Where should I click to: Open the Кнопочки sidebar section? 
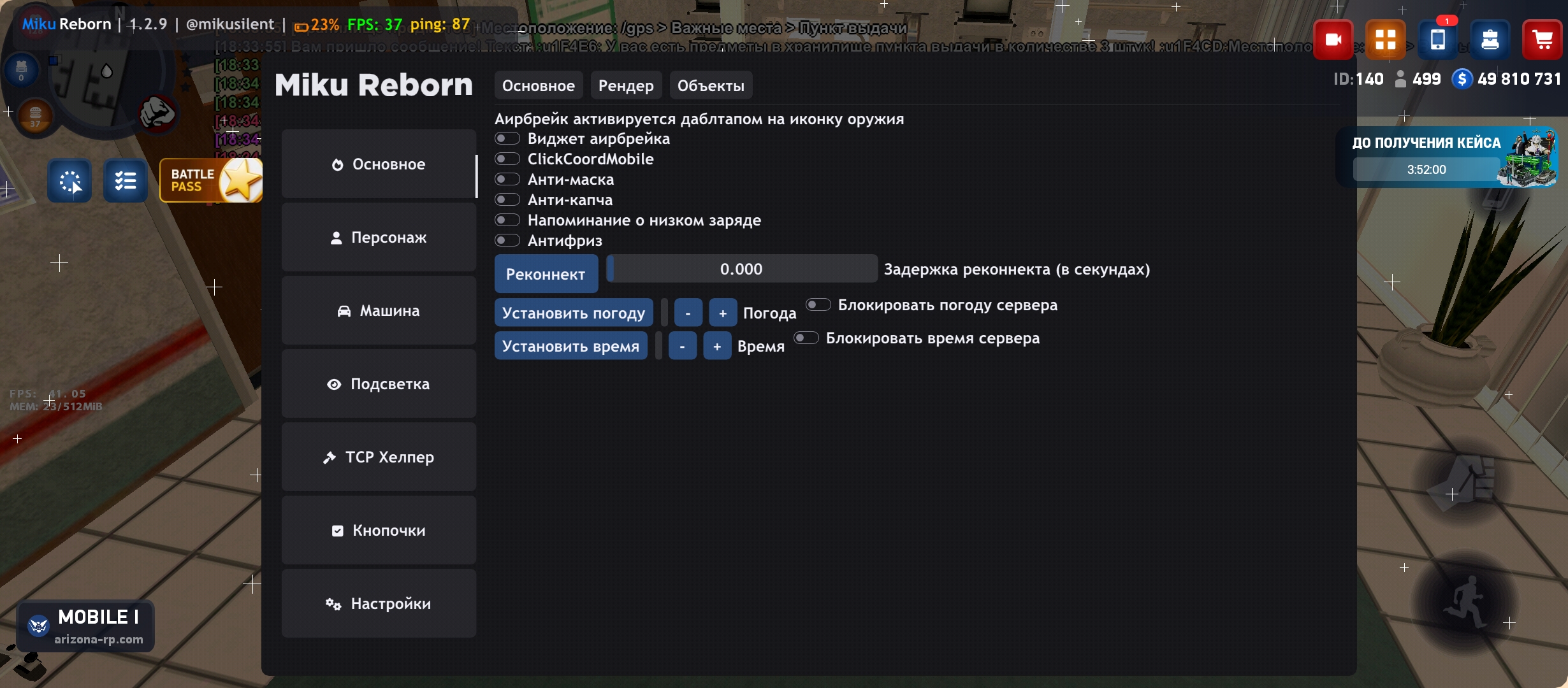[379, 531]
